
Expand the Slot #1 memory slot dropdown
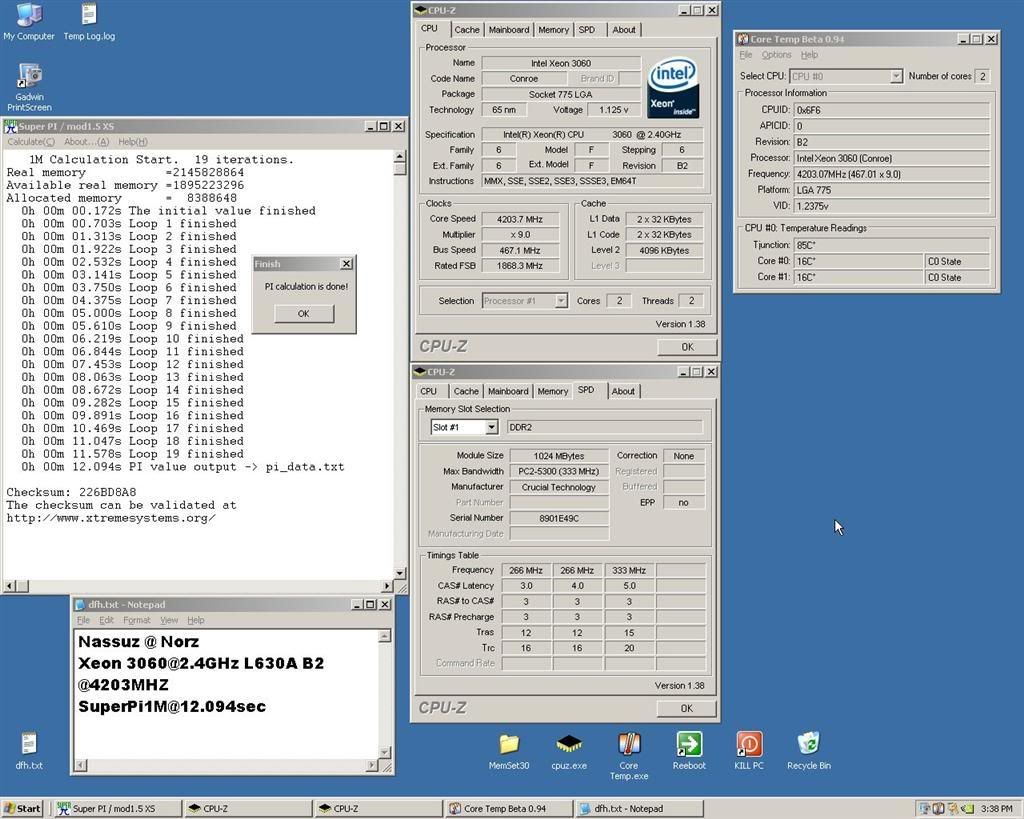coord(491,427)
